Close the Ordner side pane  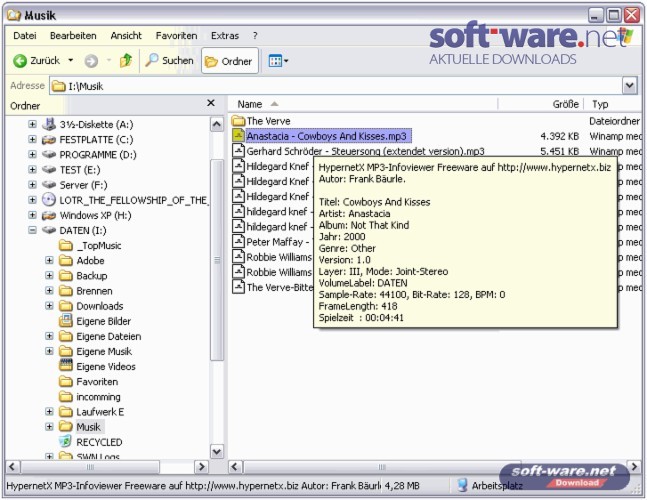[x=211, y=103]
